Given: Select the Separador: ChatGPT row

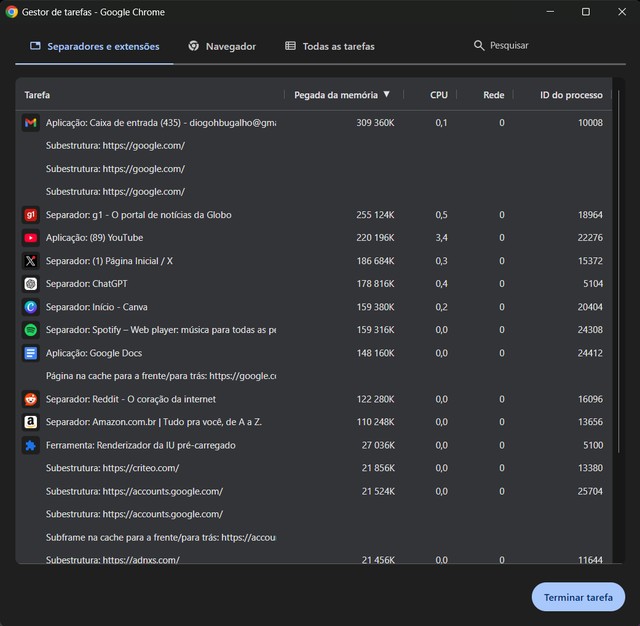Looking at the screenshot, I should 313,284.
